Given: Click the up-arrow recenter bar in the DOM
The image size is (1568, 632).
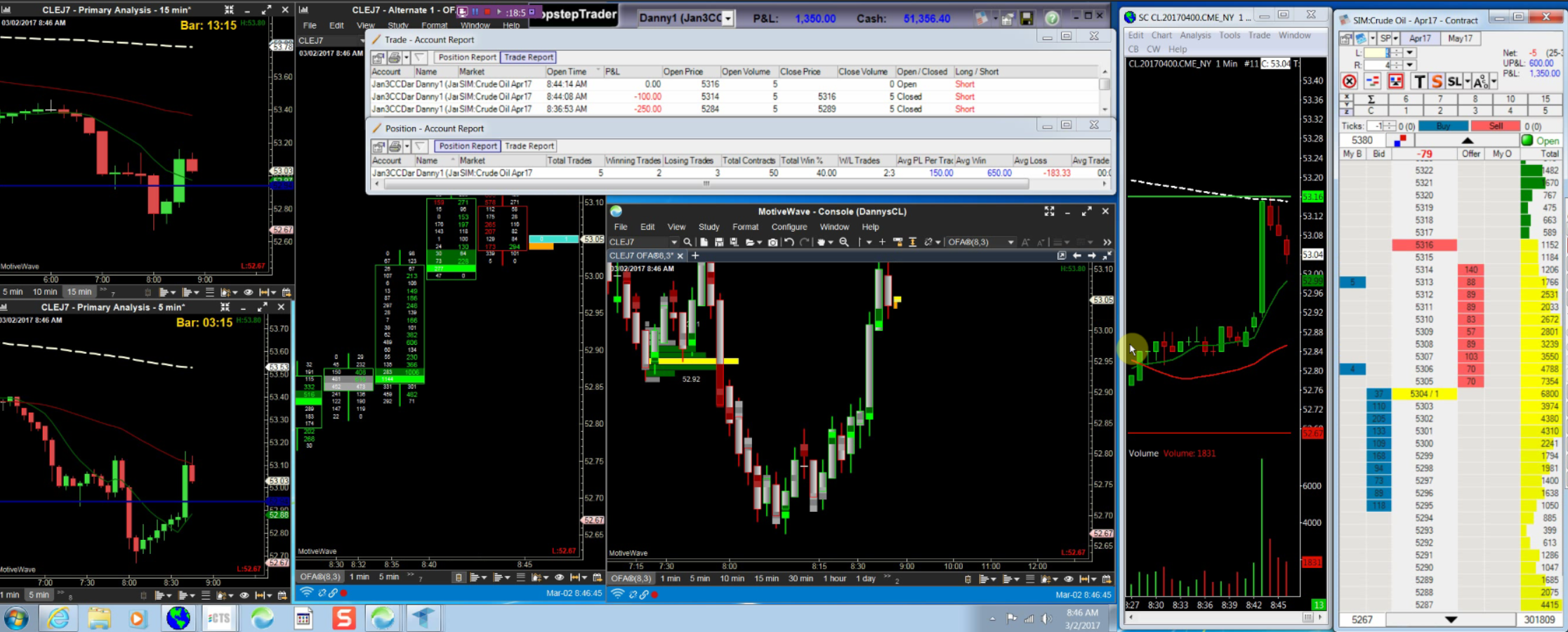Looking at the screenshot, I should (1467, 140).
